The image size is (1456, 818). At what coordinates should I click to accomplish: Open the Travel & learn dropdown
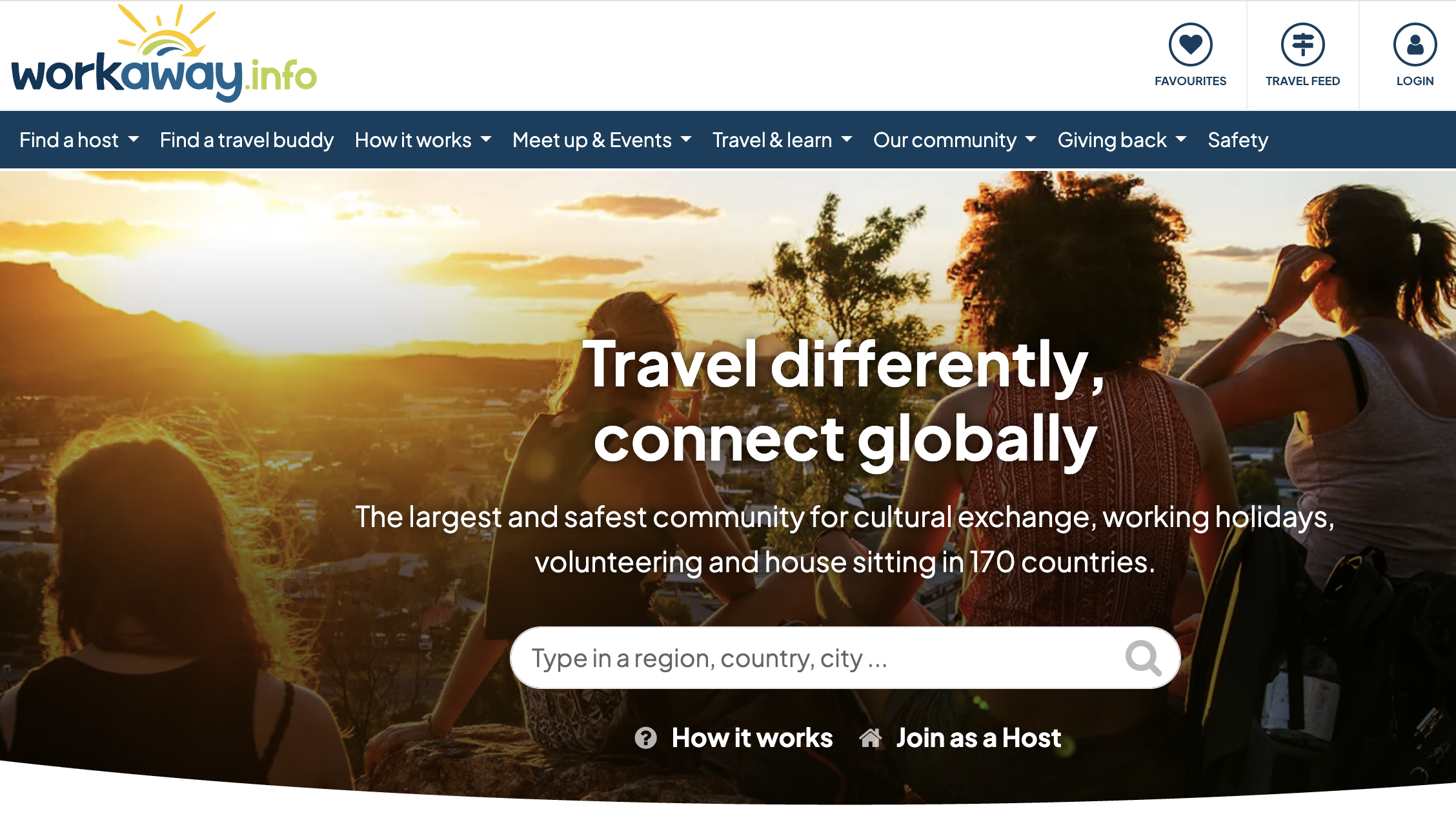pyautogui.click(x=782, y=140)
